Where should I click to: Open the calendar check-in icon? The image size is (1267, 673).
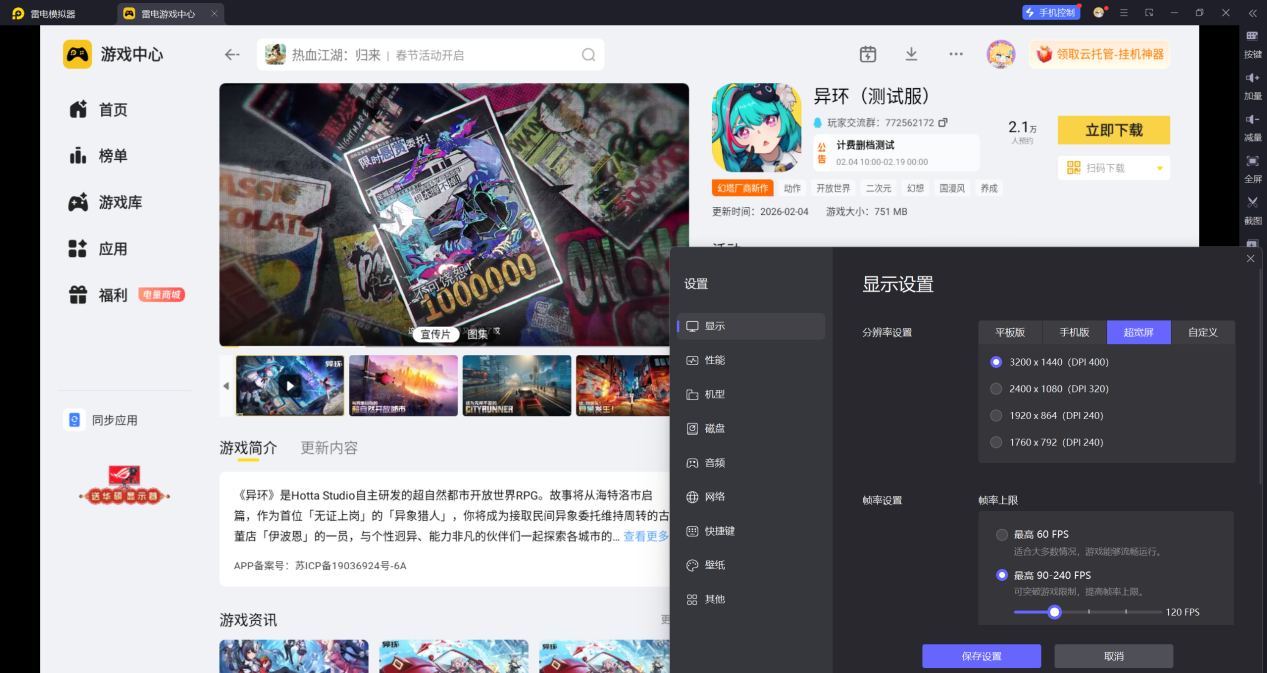(x=868, y=54)
